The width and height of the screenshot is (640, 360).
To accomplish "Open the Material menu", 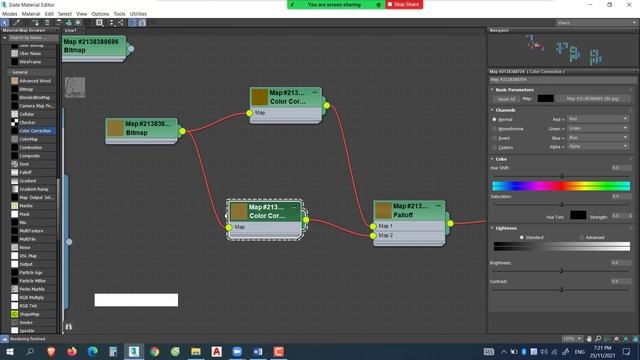I will 31,14.
